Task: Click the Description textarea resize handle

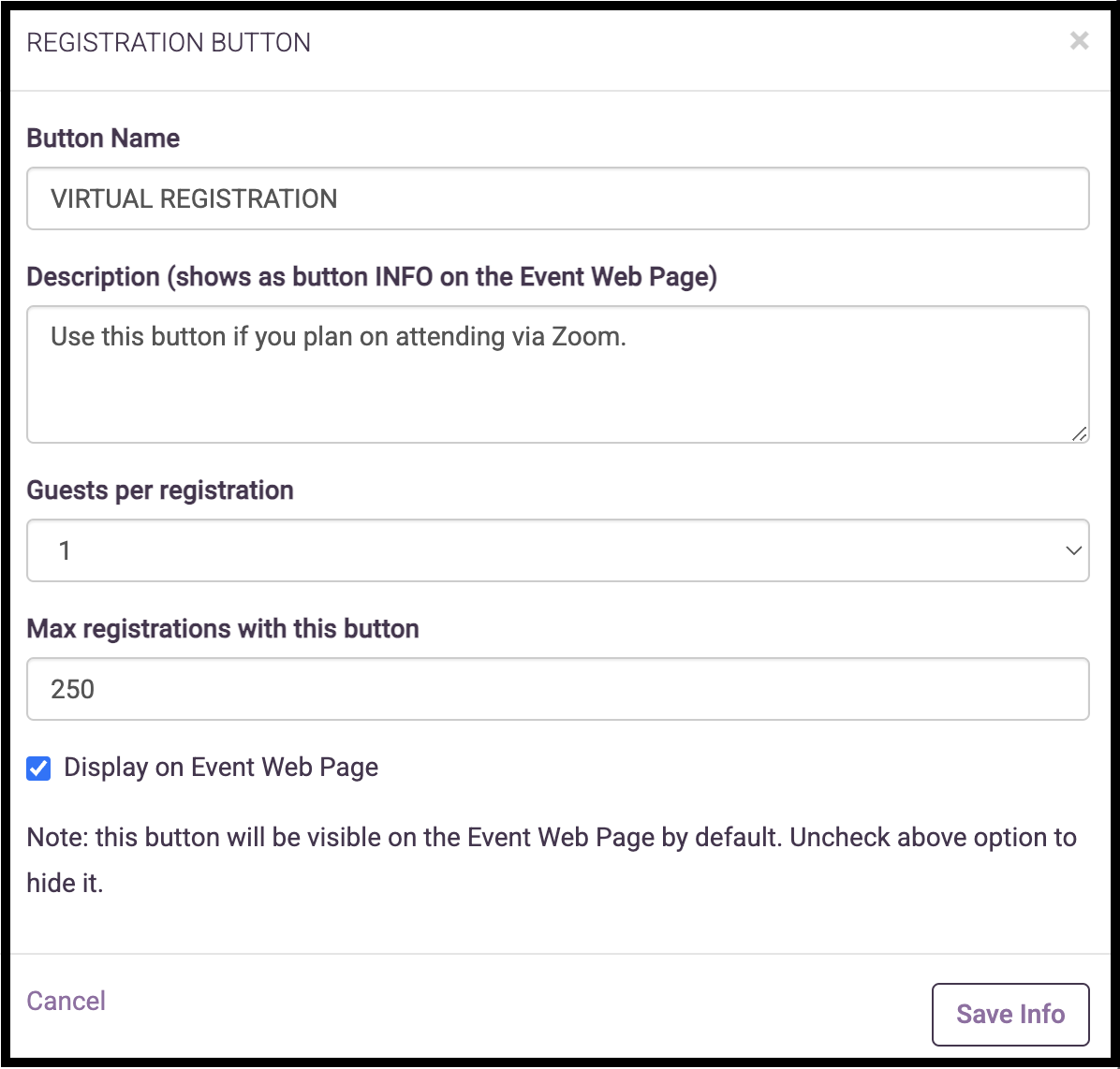Action: (x=1079, y=433)
